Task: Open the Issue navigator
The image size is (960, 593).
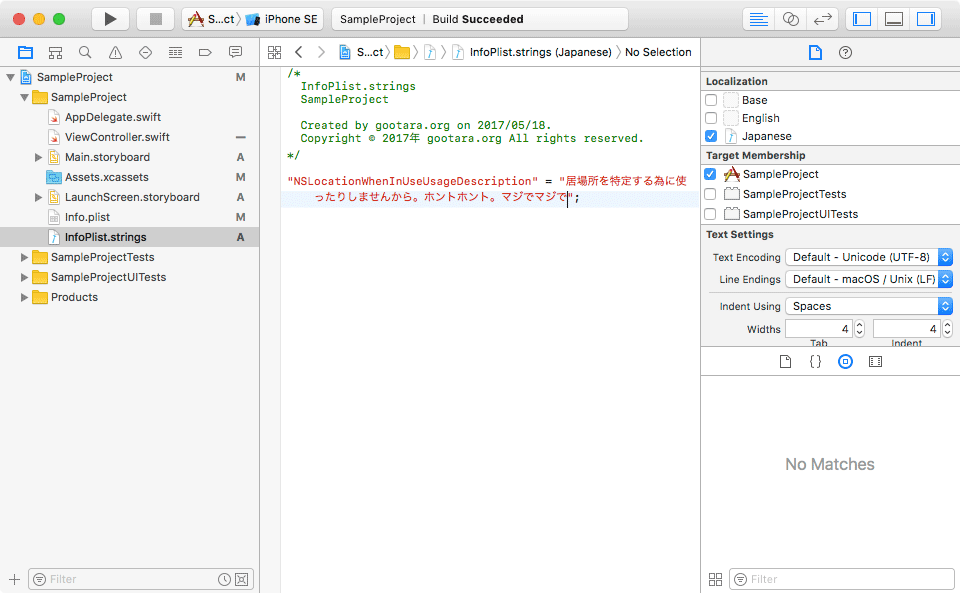Action: pyautogui.click(x=115, y=53)
